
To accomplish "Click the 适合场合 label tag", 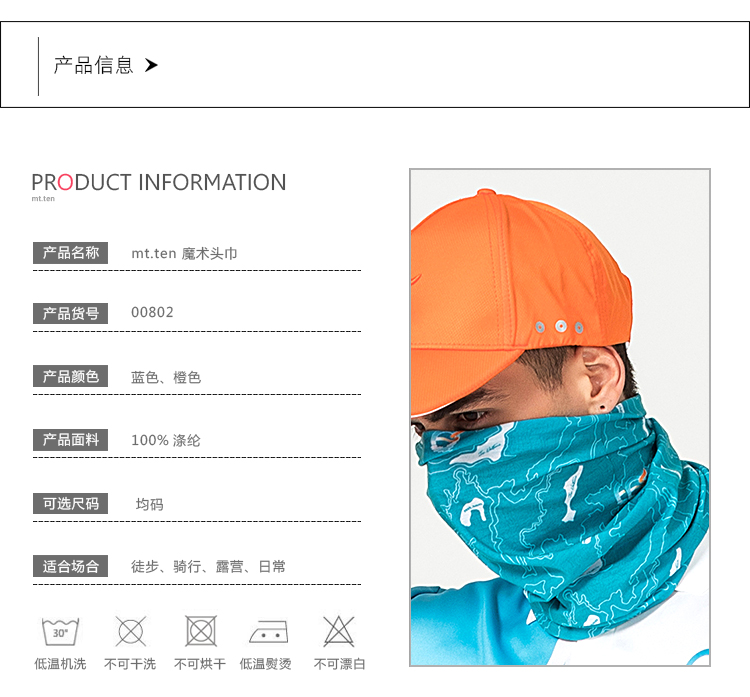I will (x=70, y=566).
